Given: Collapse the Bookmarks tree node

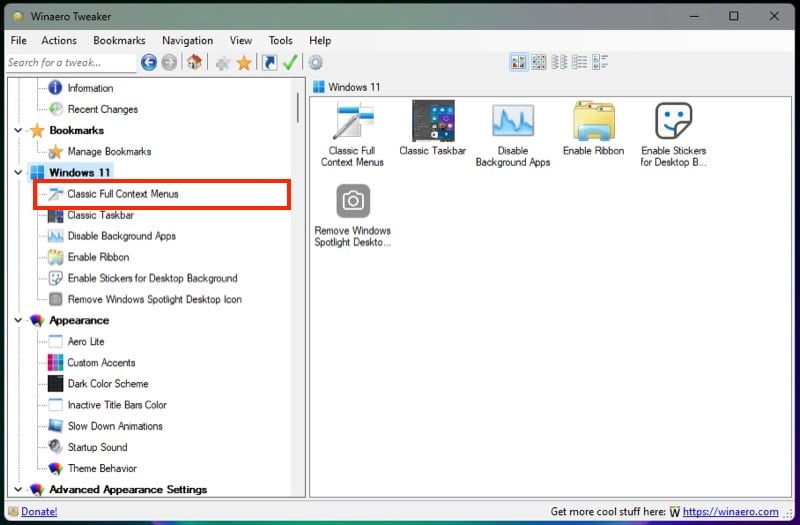Looking at the screenshot, I should pos(18,131).
